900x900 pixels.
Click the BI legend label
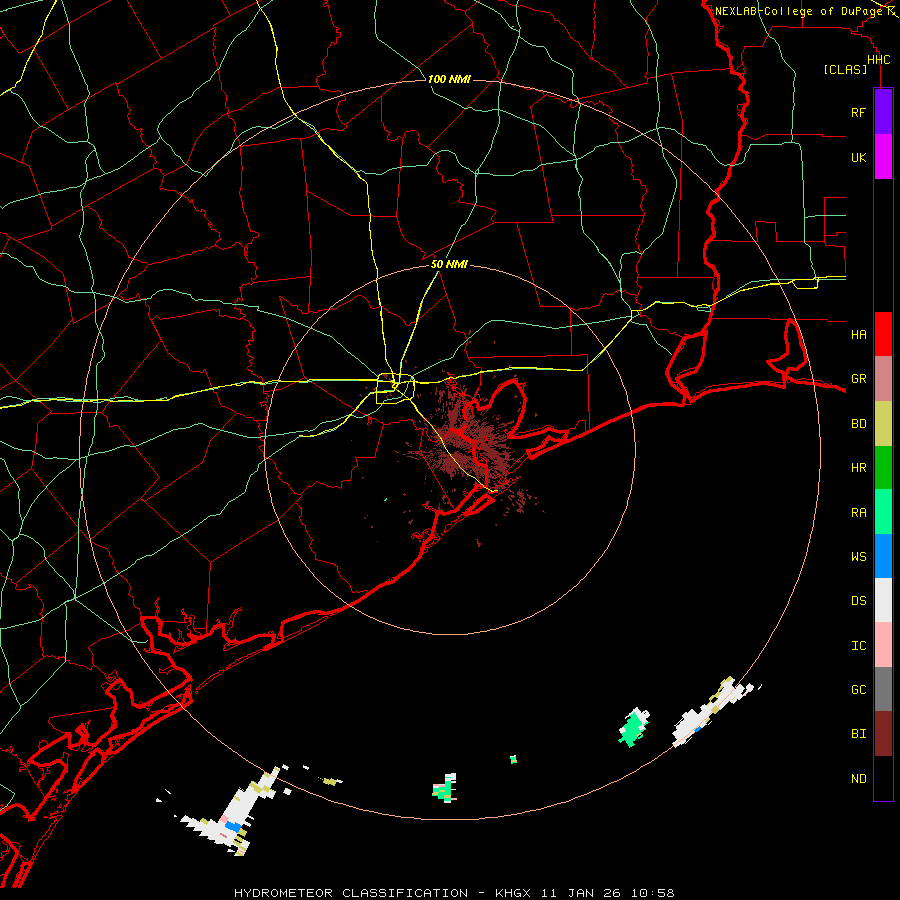click(x=858, y=734)
